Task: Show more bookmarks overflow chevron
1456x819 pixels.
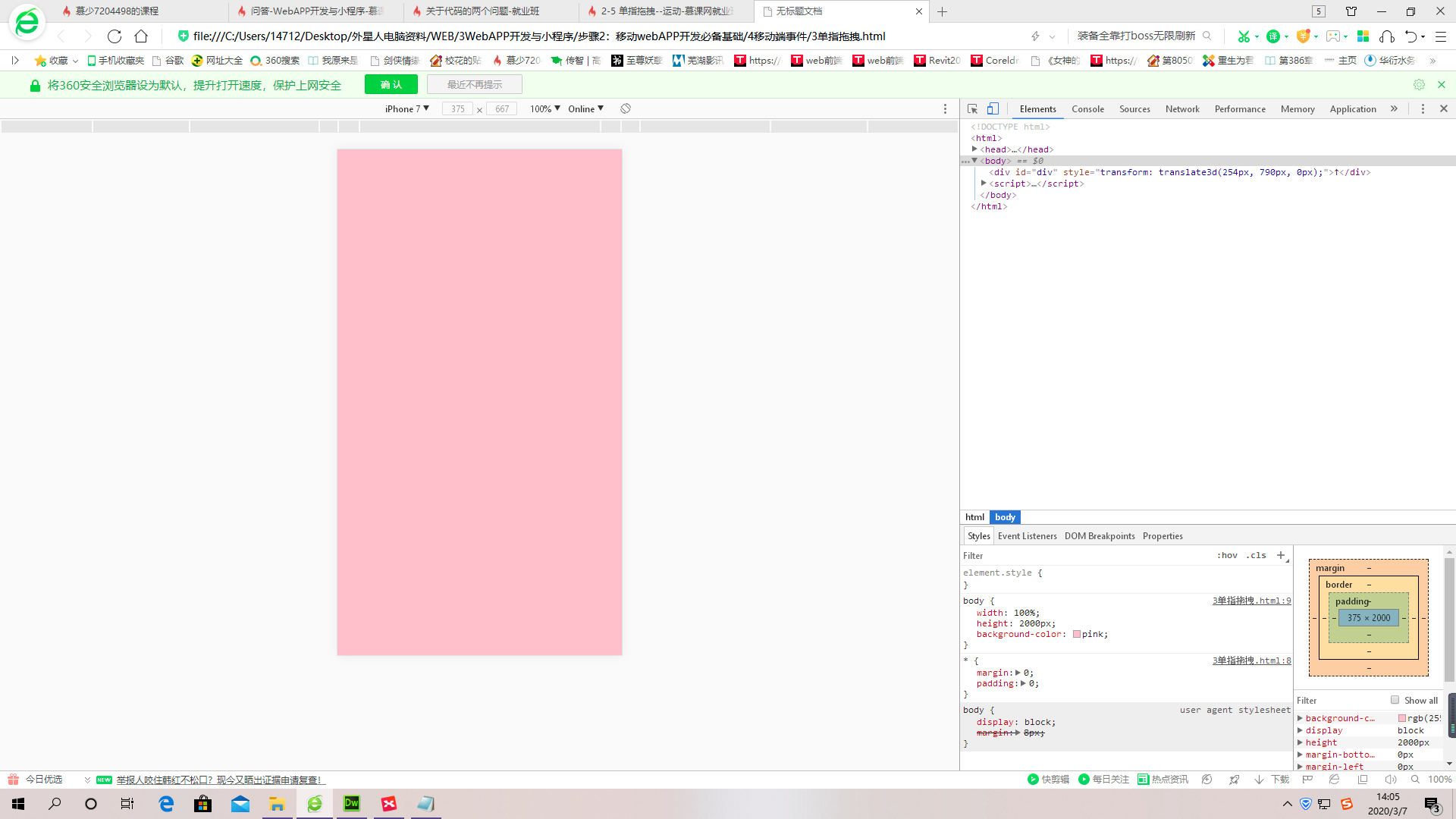Action: click(1432, 61)
